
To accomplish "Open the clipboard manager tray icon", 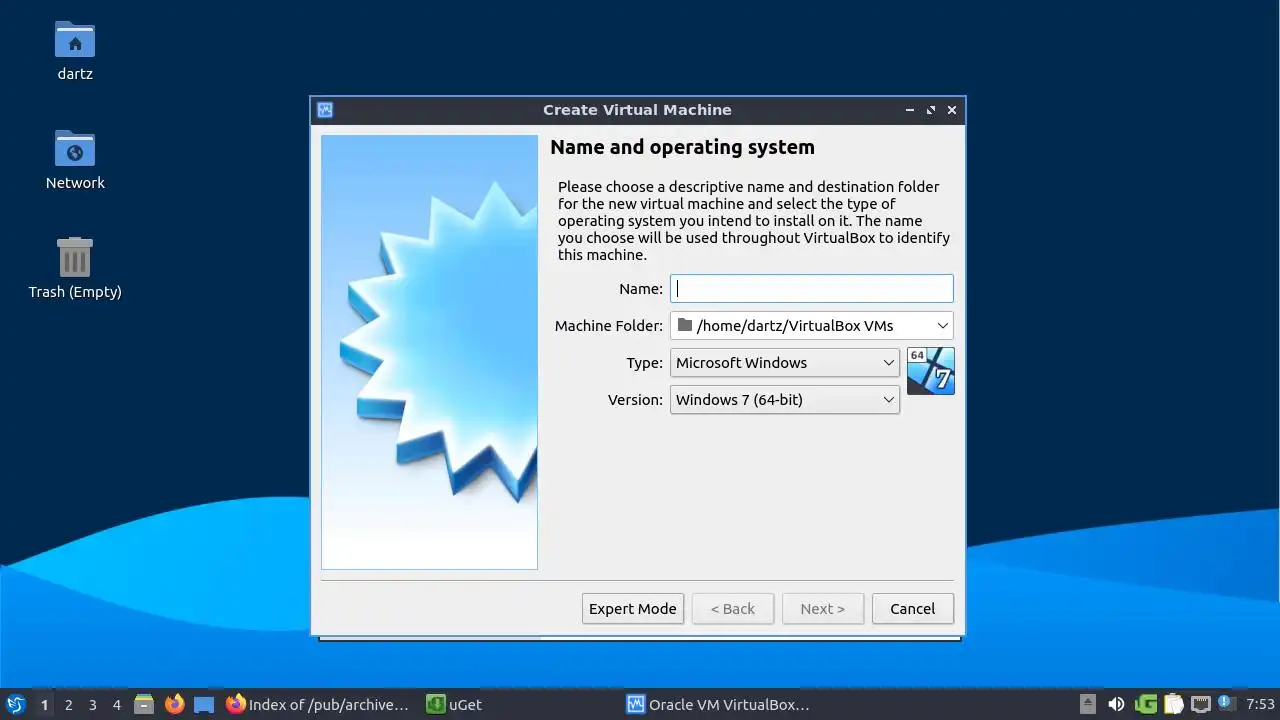I will click(1173, 704).
